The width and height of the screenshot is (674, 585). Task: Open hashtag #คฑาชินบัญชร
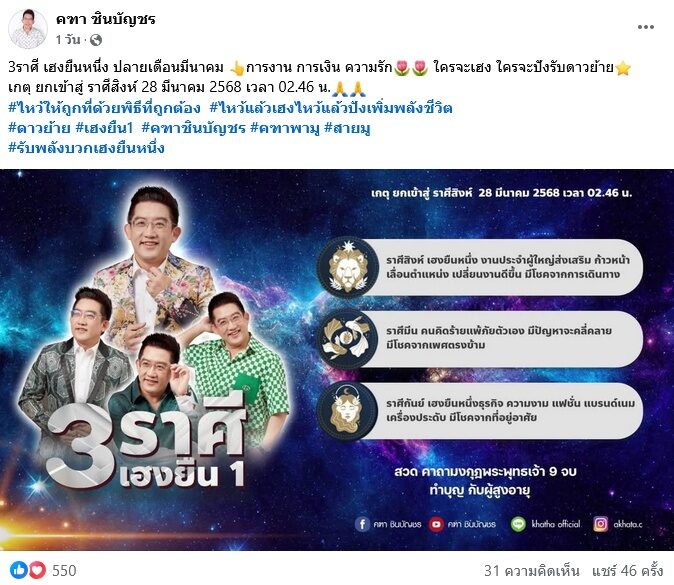point(193,128)
